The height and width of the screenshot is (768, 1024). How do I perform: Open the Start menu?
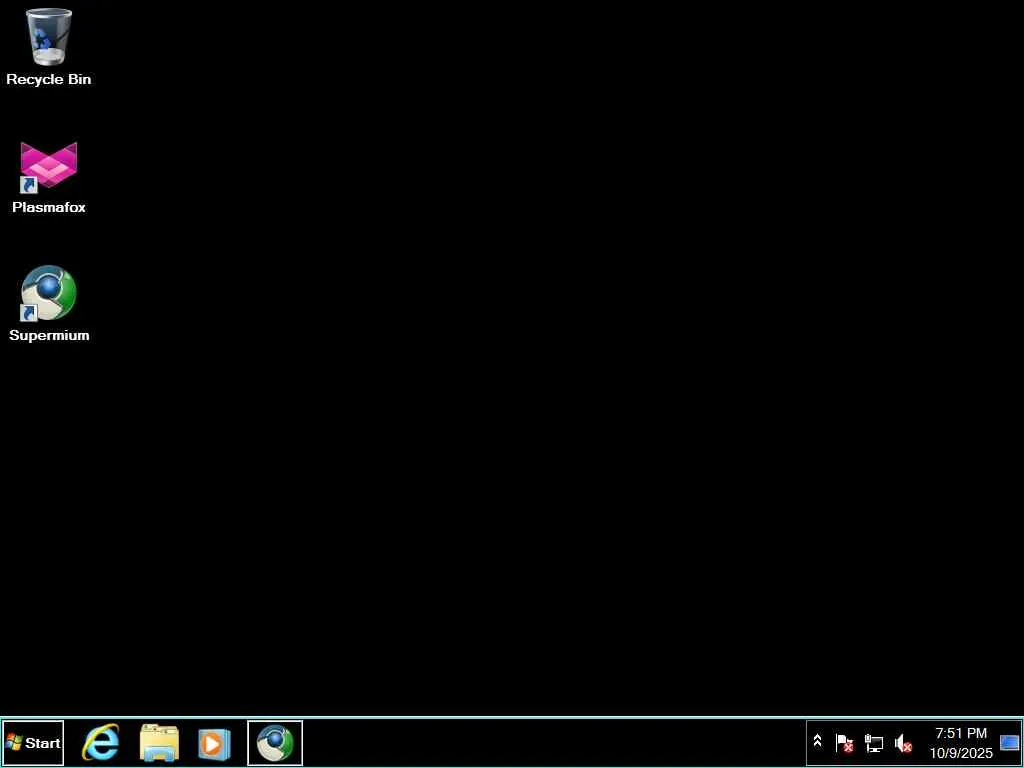[33, 743]
